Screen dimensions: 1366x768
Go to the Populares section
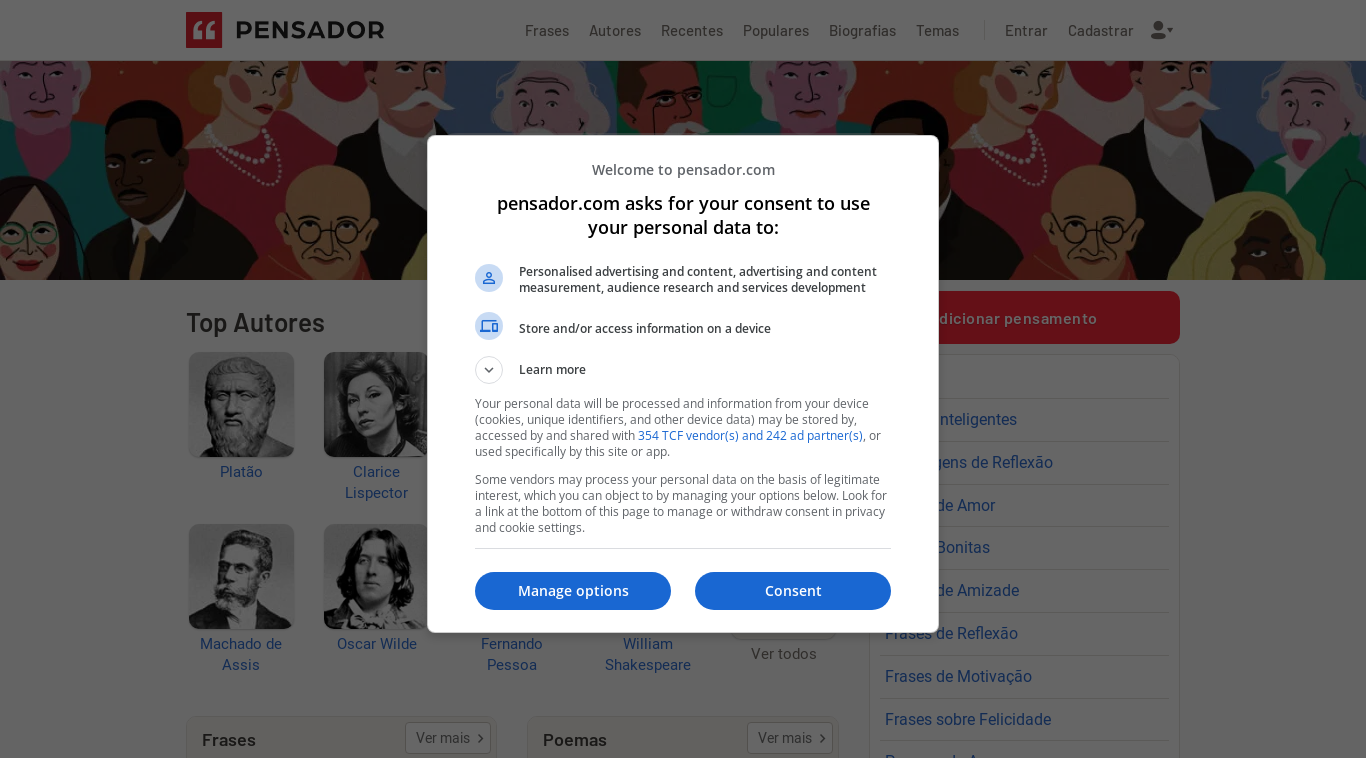click(776, 31)
